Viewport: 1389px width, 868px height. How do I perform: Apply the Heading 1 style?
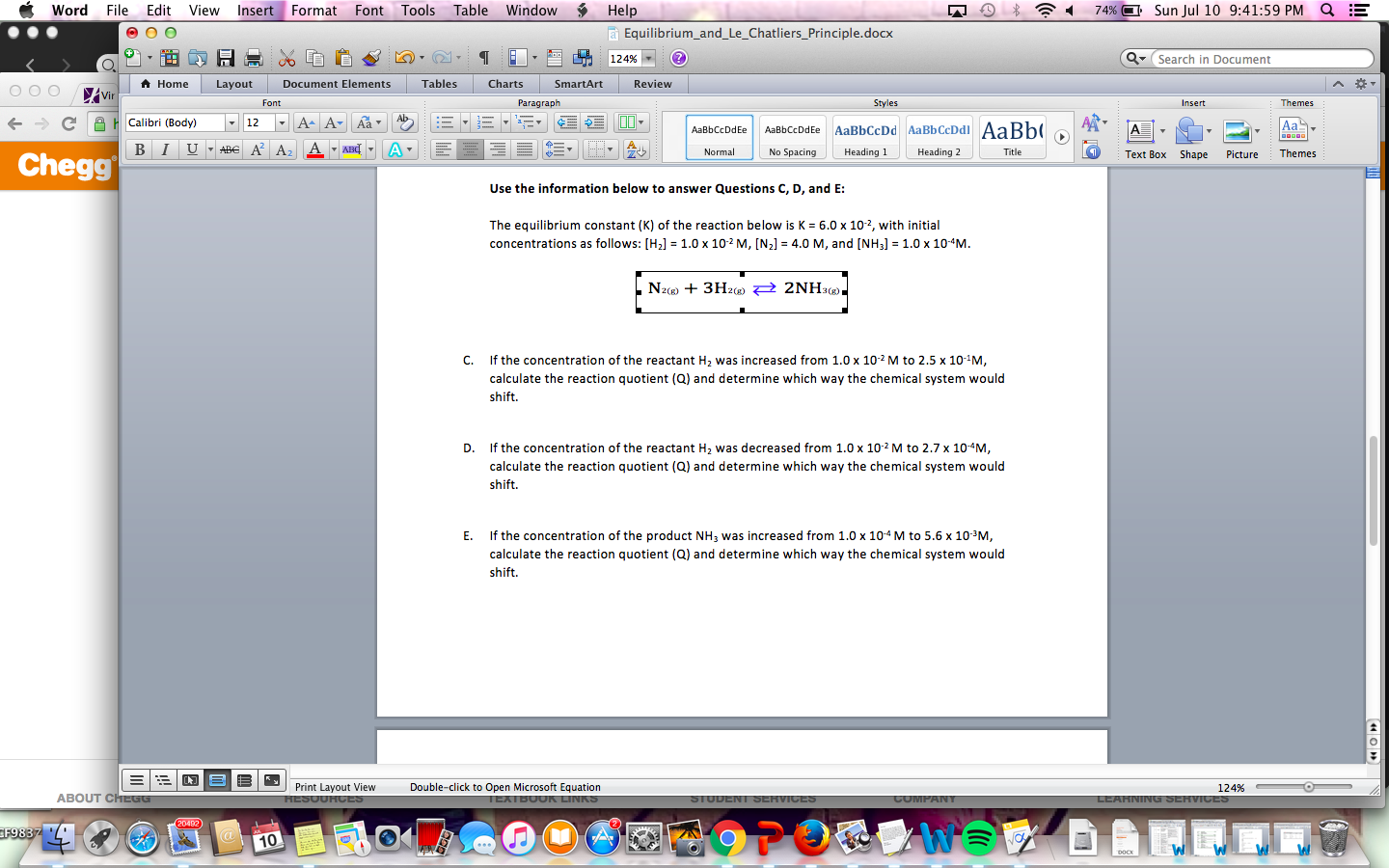tap(865, 136)
